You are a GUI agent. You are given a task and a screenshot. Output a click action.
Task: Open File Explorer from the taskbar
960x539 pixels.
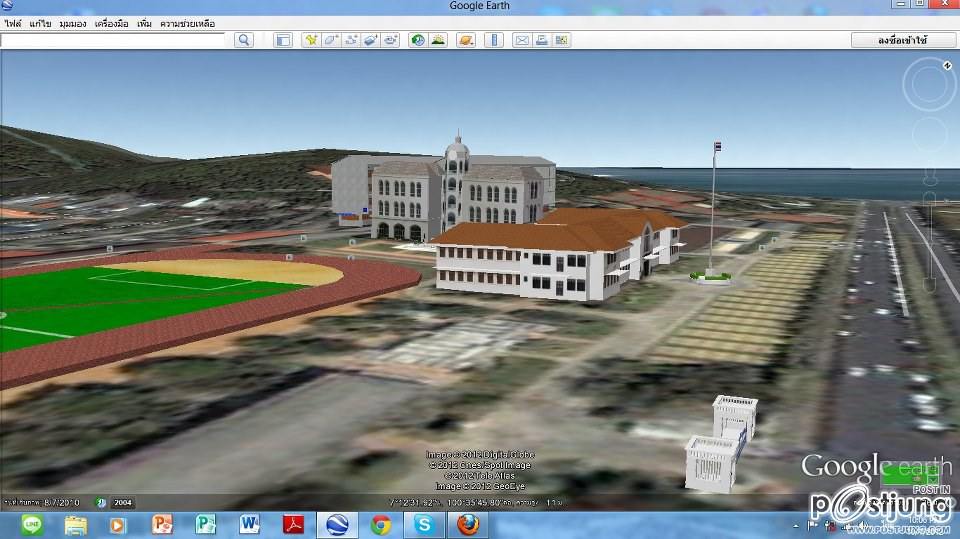click(75, 525)
